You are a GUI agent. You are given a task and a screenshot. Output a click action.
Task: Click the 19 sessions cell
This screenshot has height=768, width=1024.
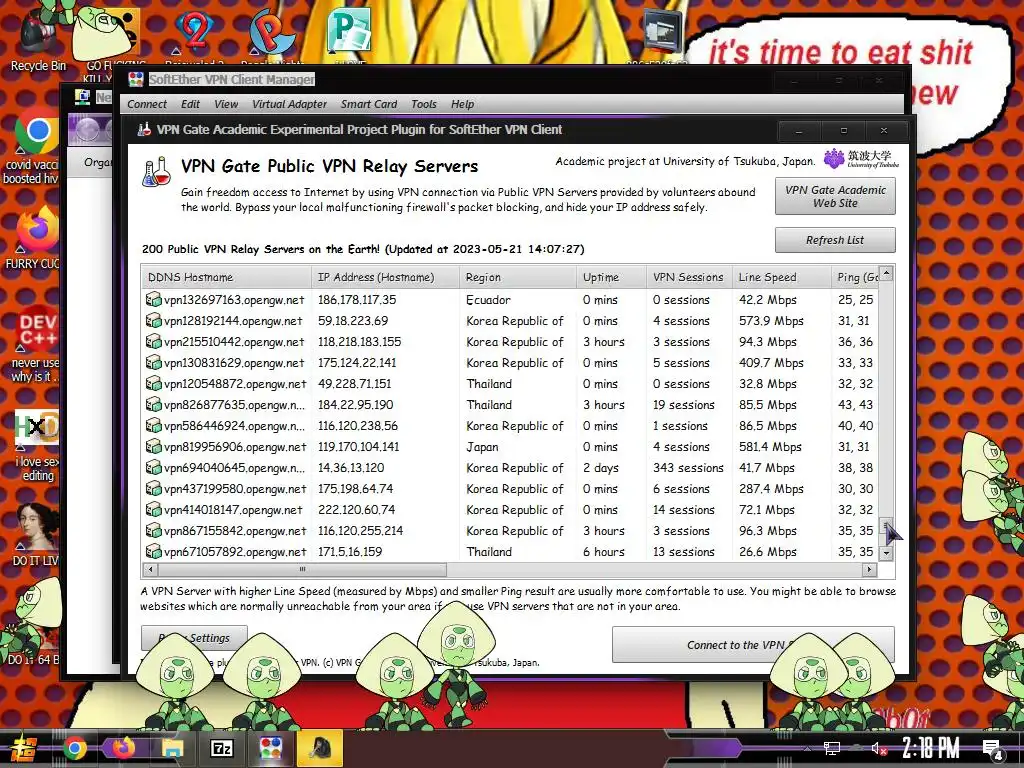(684, 405)
